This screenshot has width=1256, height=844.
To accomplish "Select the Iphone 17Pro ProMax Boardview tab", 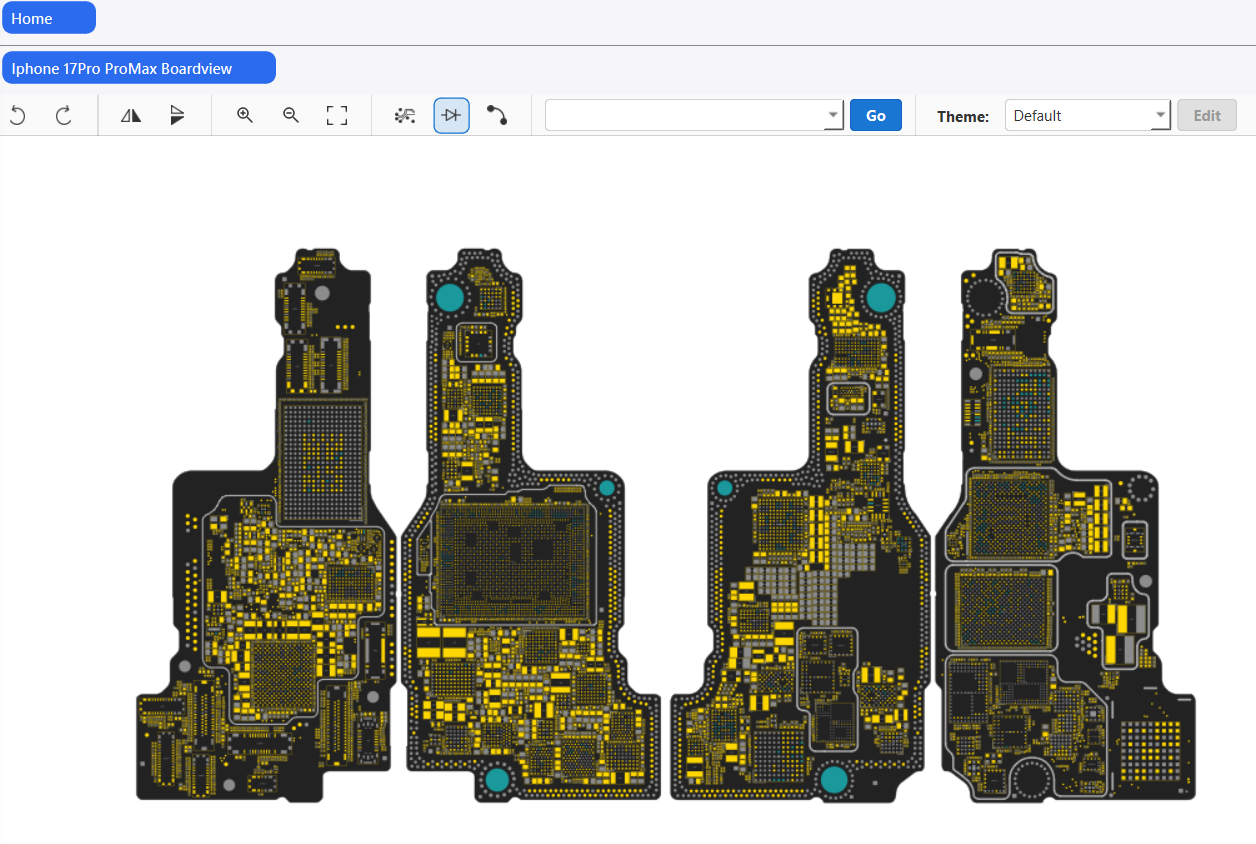I will [139, 67].
